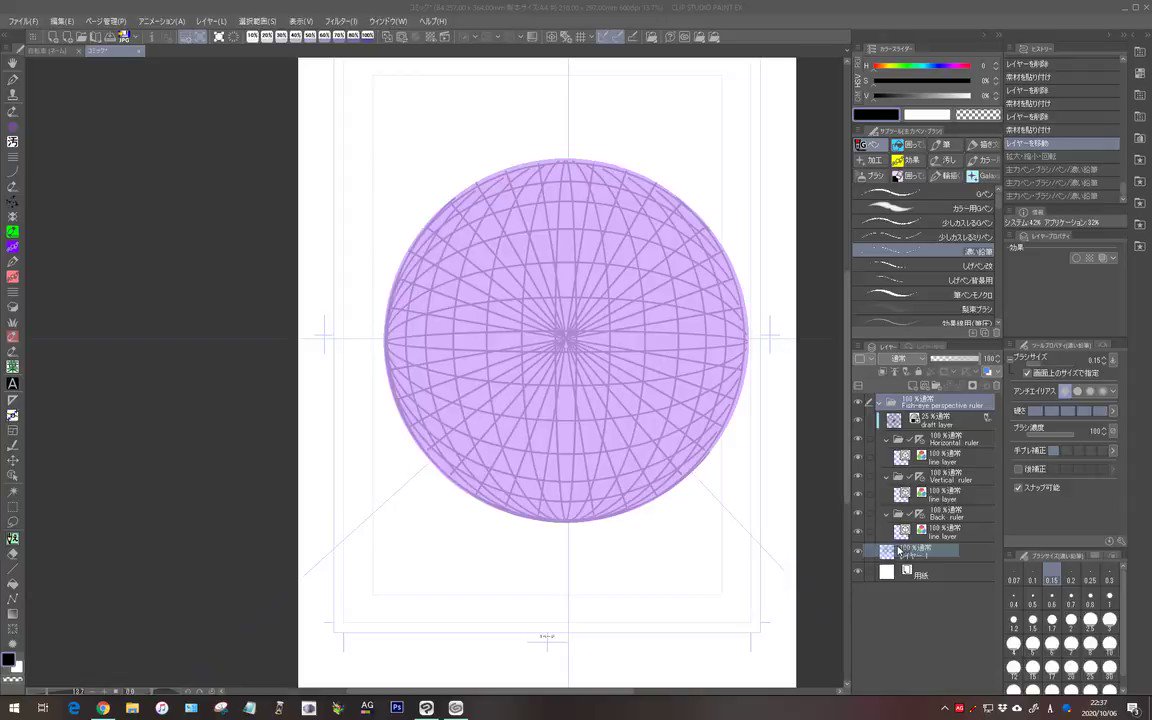Select the Hand tool in the toolbox
This screenshot has height=720, width=1152.
(x=12, y=64)
